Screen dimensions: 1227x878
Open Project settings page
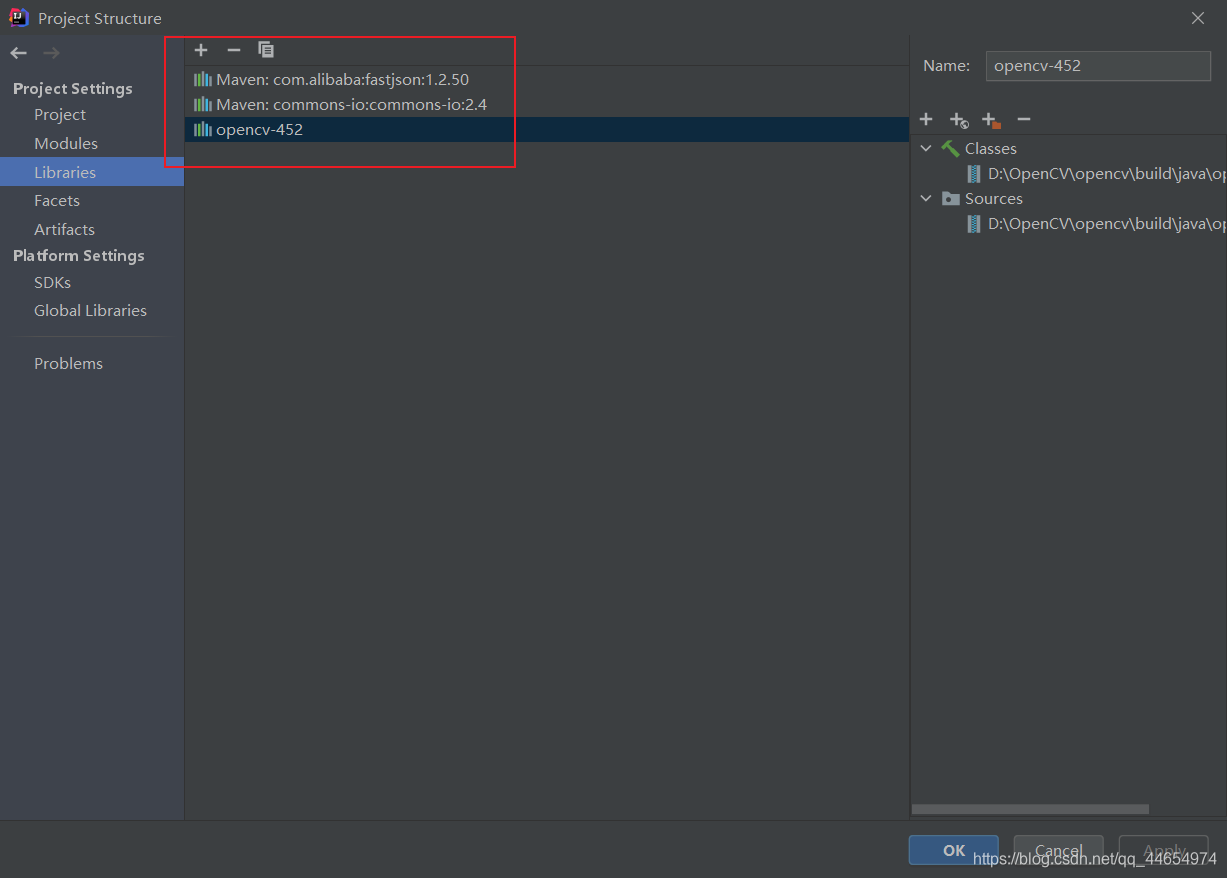(60, 115)
